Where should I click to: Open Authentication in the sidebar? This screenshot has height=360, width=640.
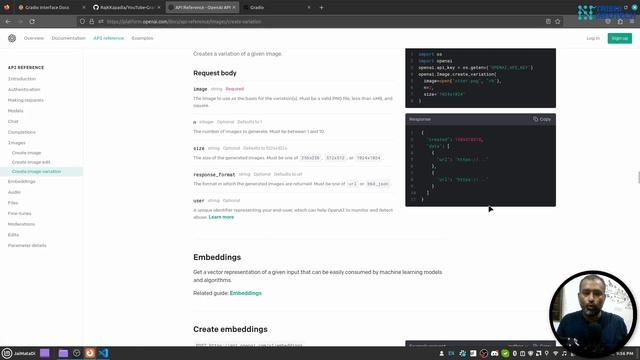click(x=24, y=89)
